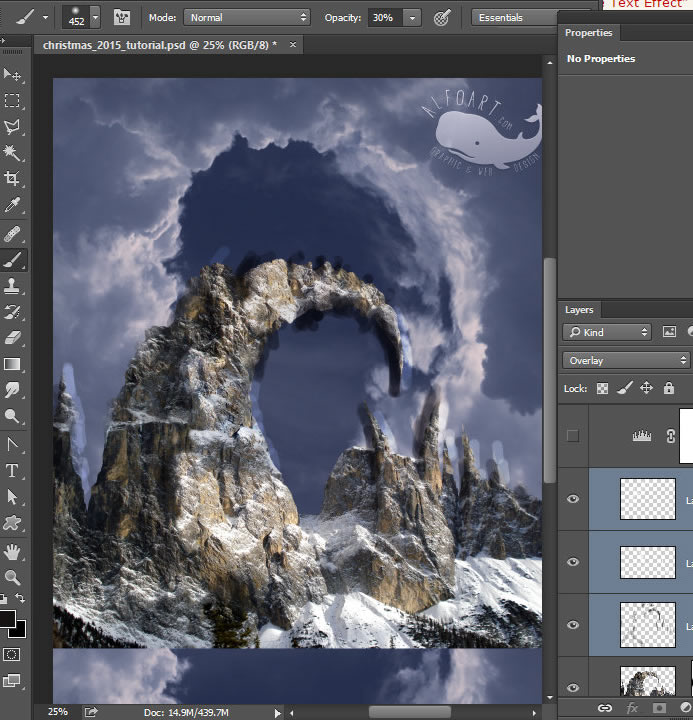
Task: Select the Crop tool
Action: [13, 180]
